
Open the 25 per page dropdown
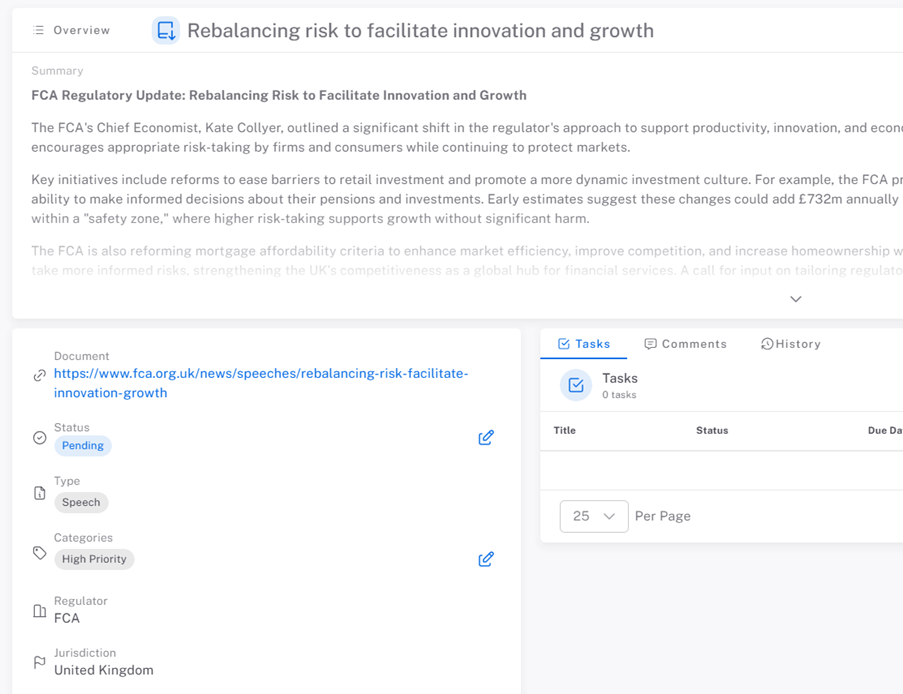pyautogui.click(x=594, y=516)
